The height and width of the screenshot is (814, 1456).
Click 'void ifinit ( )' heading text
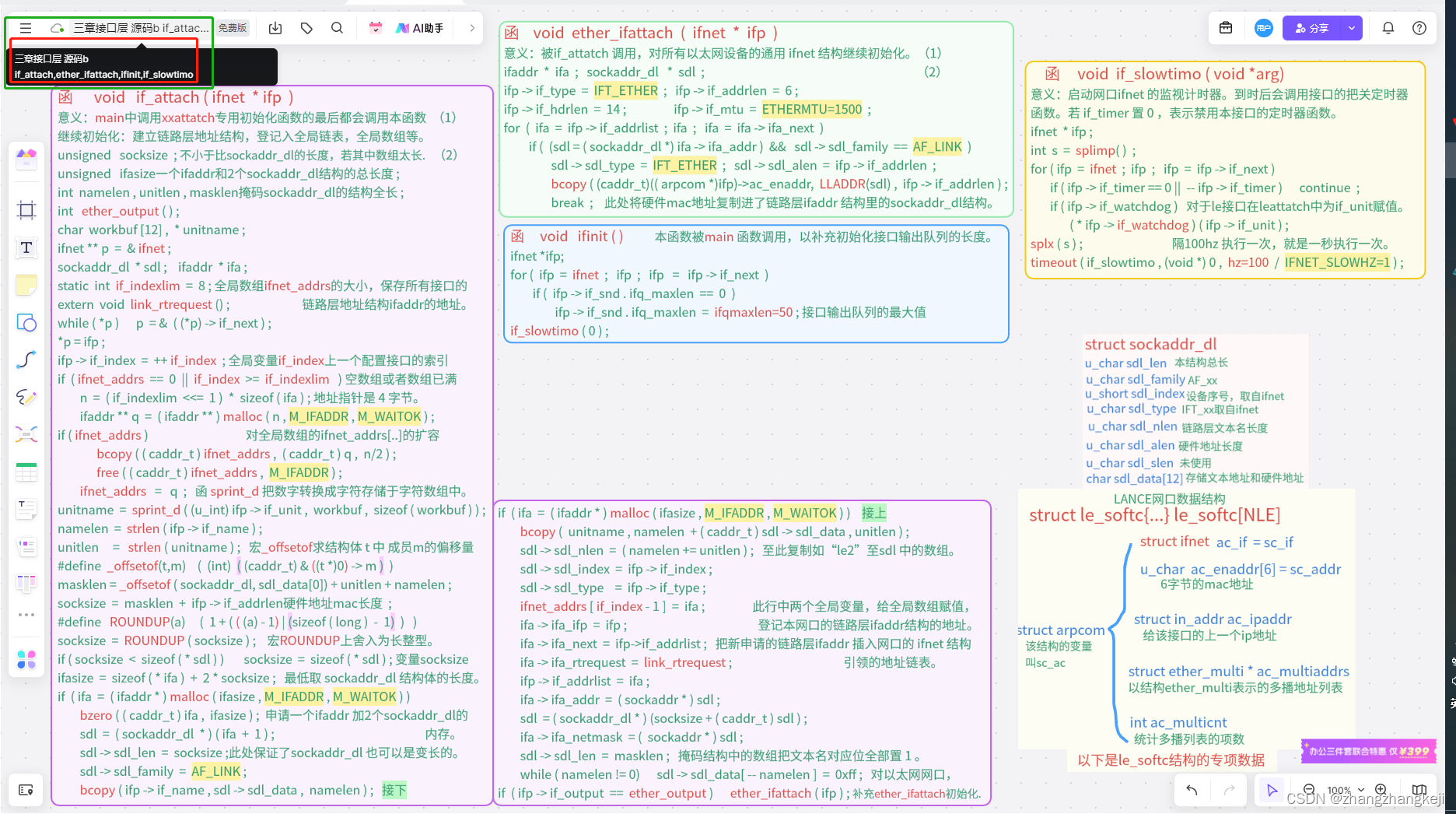[581, 237]
